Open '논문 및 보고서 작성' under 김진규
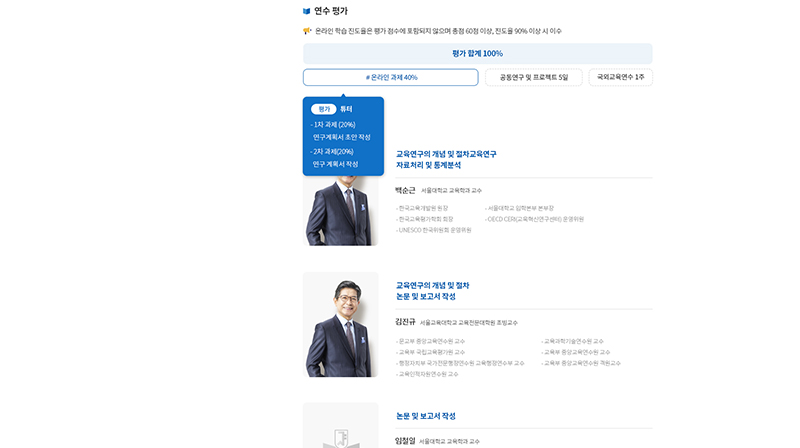Viewport: 800px width, 448px height. click(426, 296)
